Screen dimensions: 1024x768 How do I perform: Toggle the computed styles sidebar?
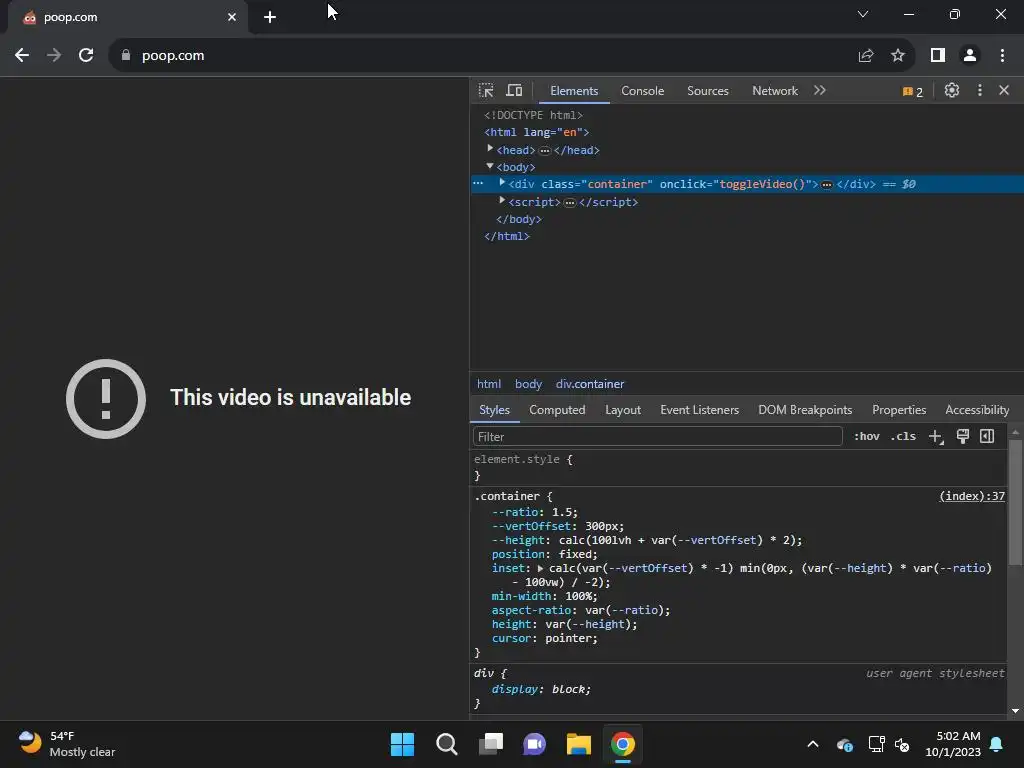click(x=987, y=436)
